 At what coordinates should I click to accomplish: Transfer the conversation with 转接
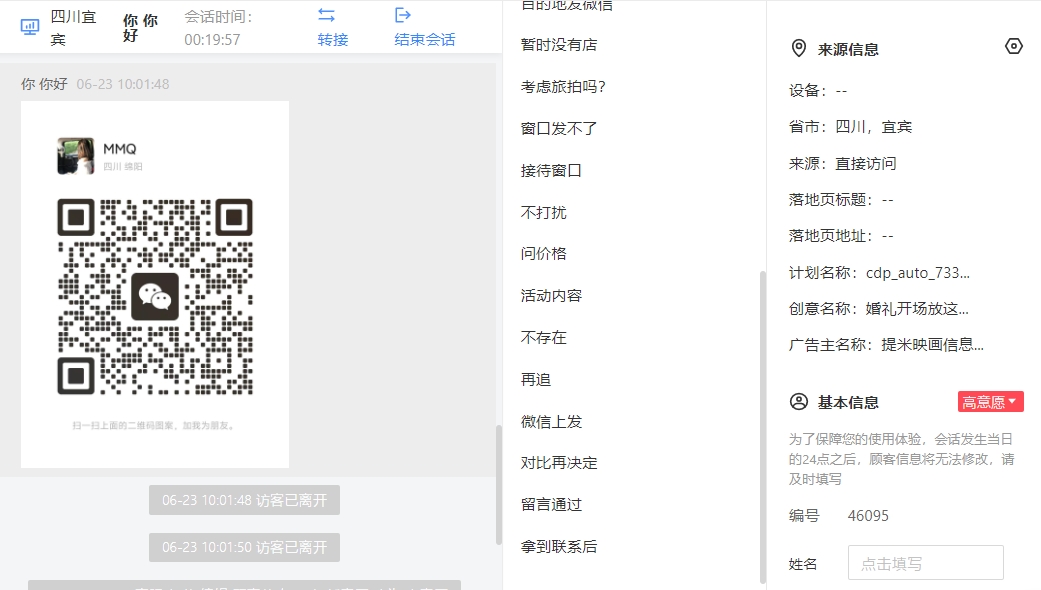pos(333,40)
